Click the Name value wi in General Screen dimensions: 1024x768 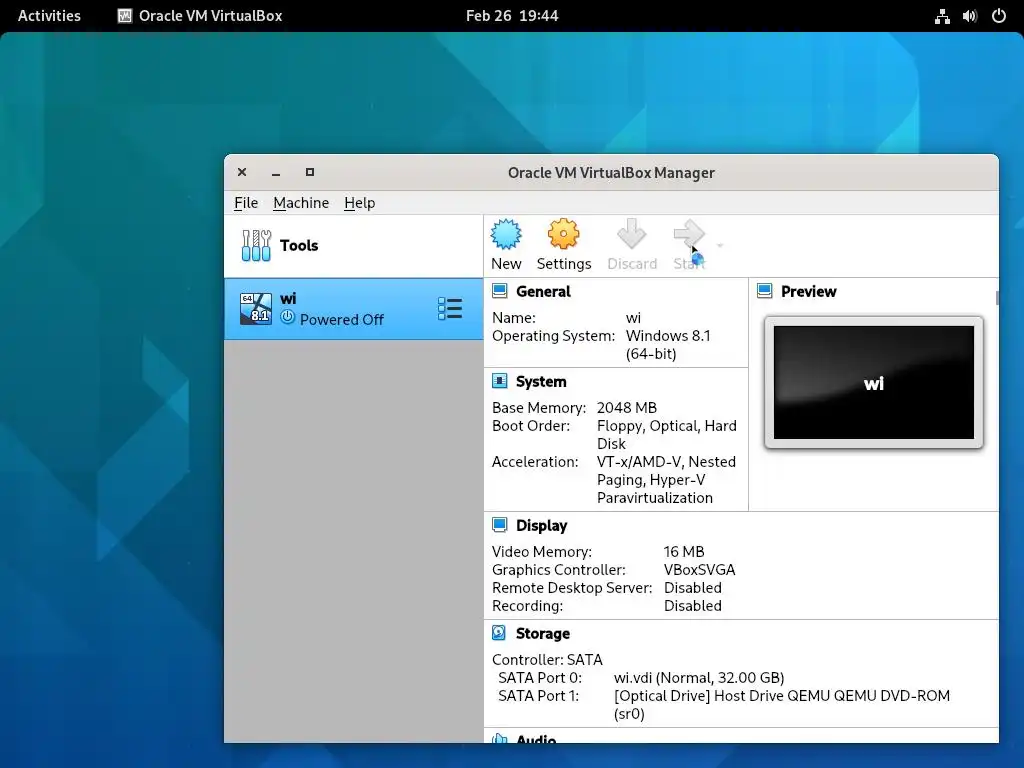click(x=633, y=317)
